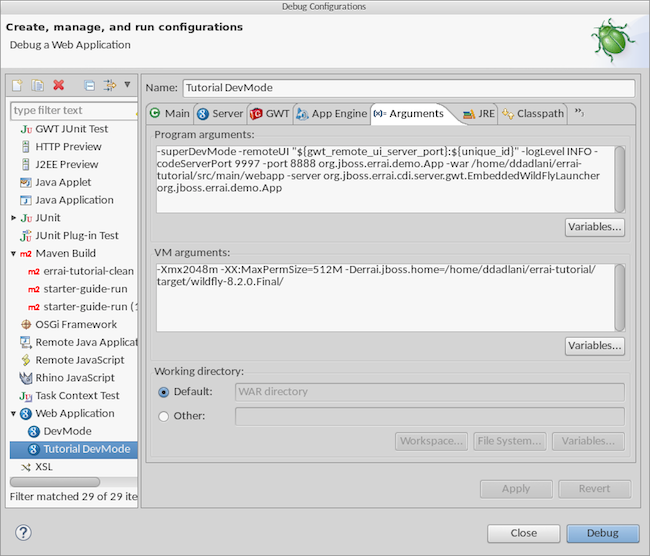Click the Filter launch configurations icon
650x556 pixels.
coord(110,85)
